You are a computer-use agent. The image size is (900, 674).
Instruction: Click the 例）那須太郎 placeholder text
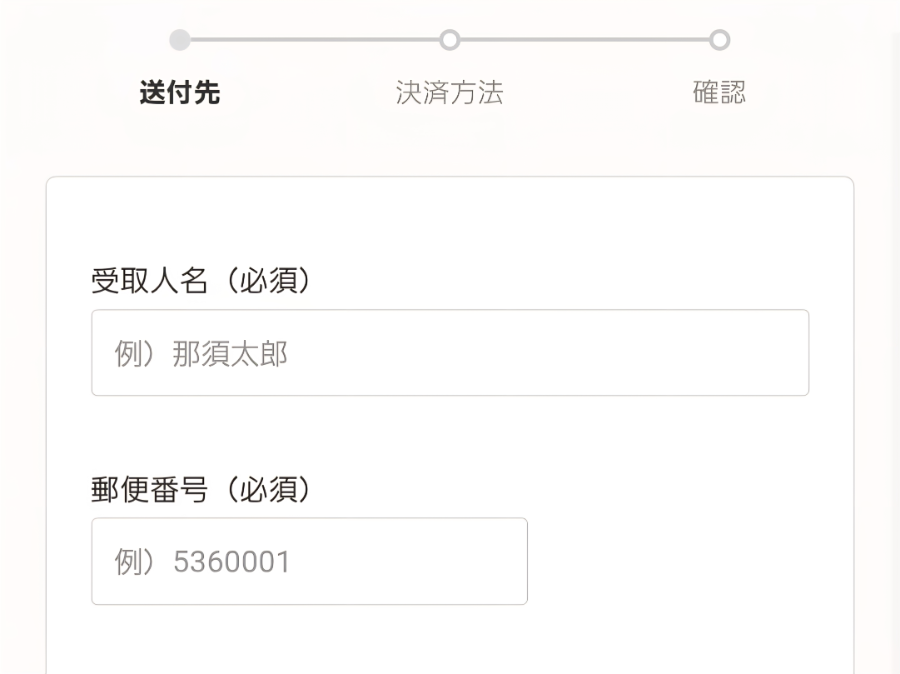[x=201, y=354]
